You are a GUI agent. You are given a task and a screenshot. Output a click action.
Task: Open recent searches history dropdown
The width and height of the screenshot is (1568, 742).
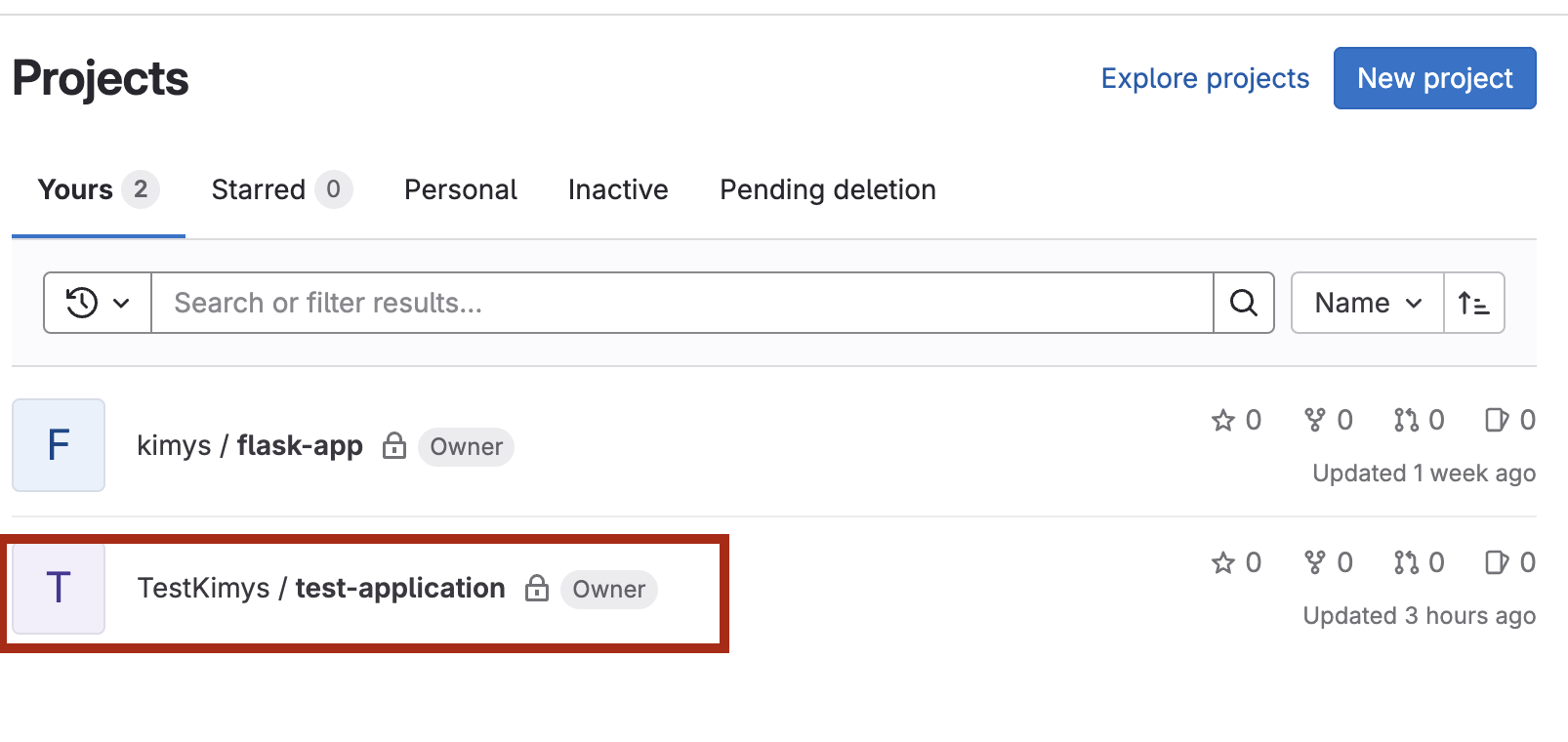[98, 303]
